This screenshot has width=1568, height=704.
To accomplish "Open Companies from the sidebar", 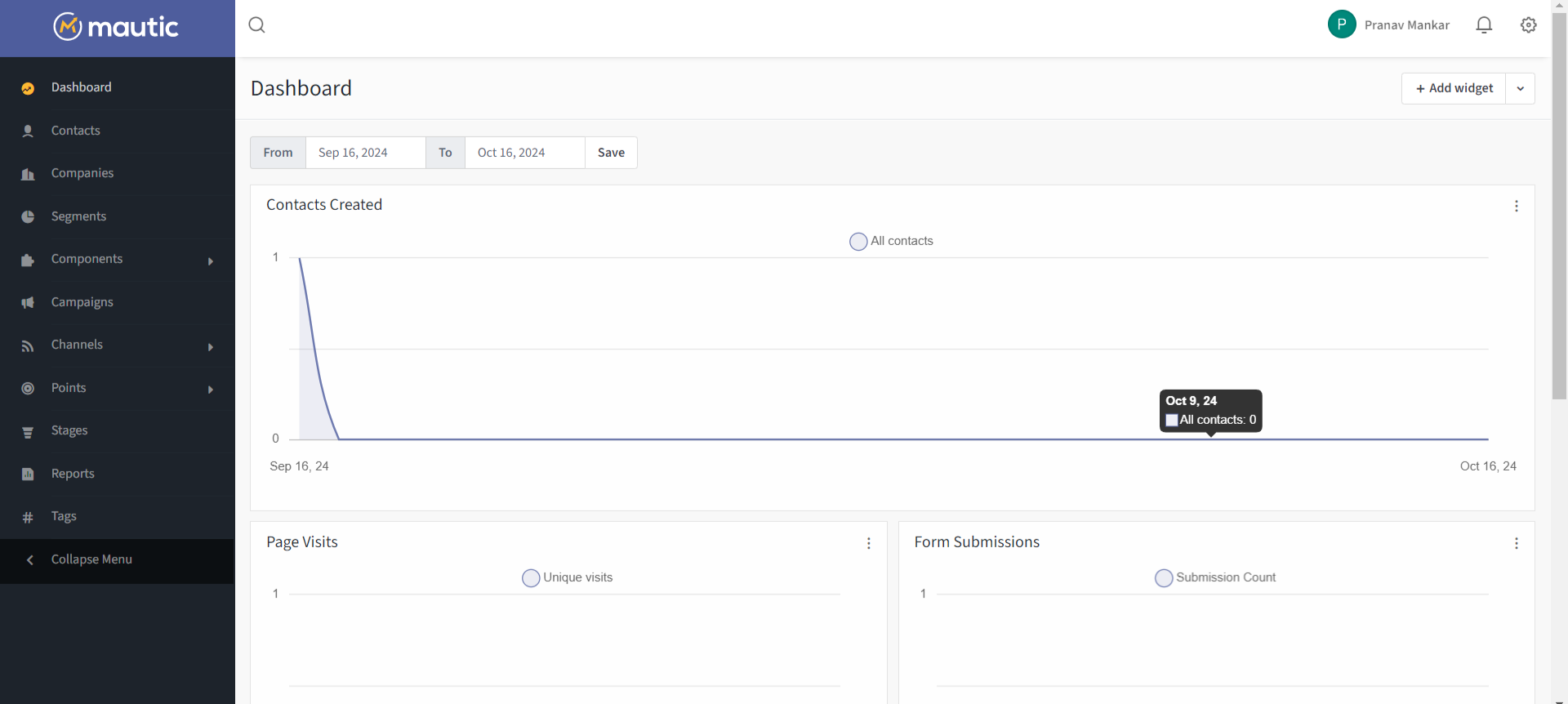I will click(x=82, y=173).
